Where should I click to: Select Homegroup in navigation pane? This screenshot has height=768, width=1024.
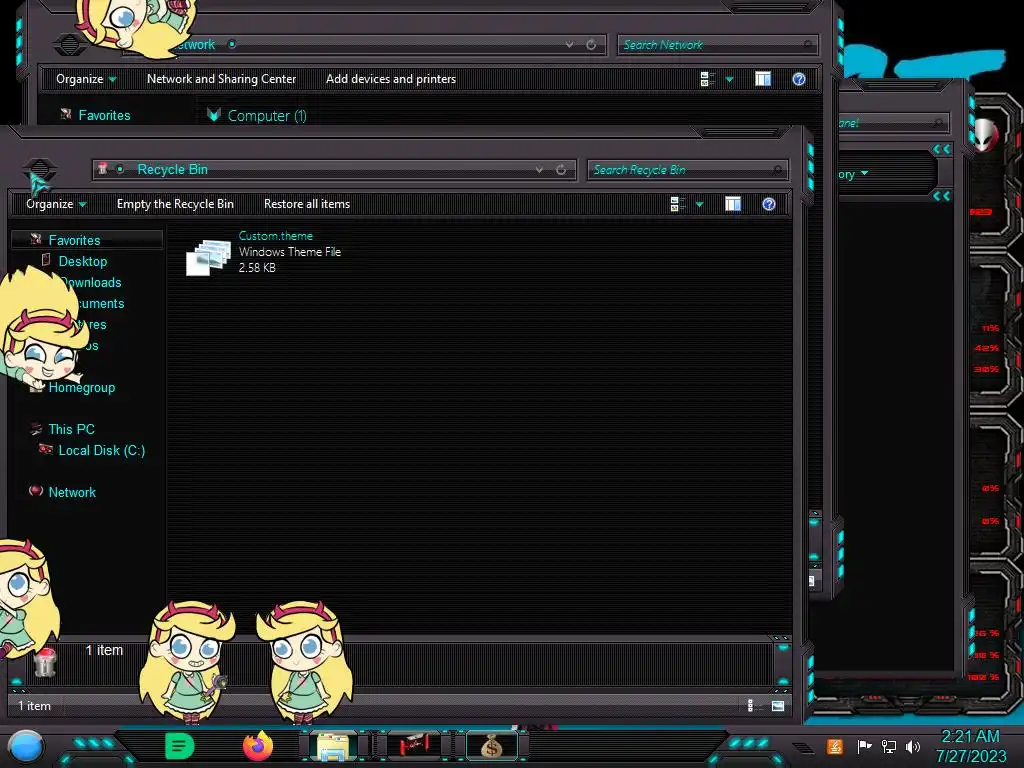pos(82,387)
